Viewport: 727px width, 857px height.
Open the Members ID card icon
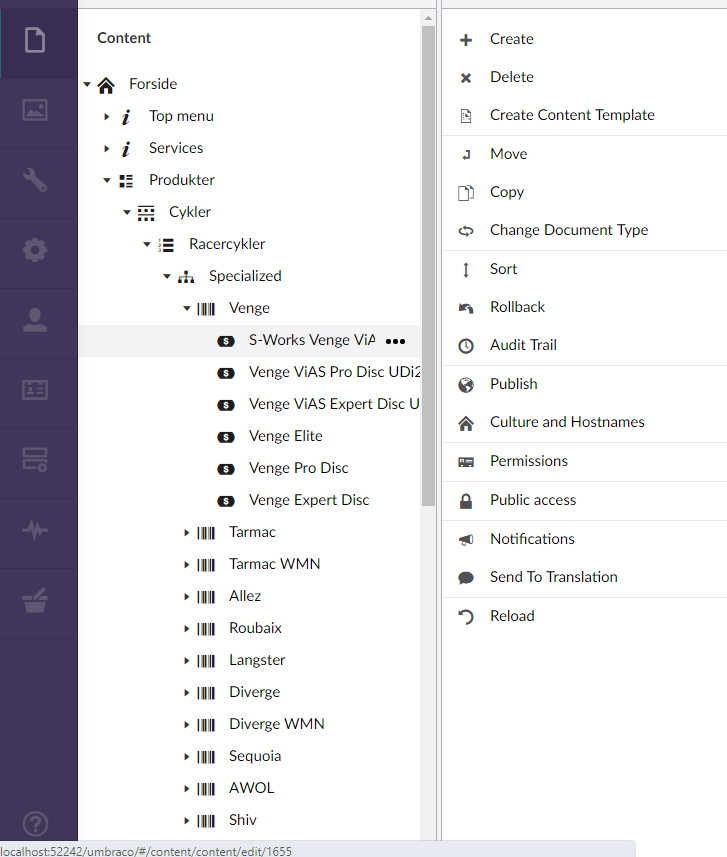(x=36, y=390)
